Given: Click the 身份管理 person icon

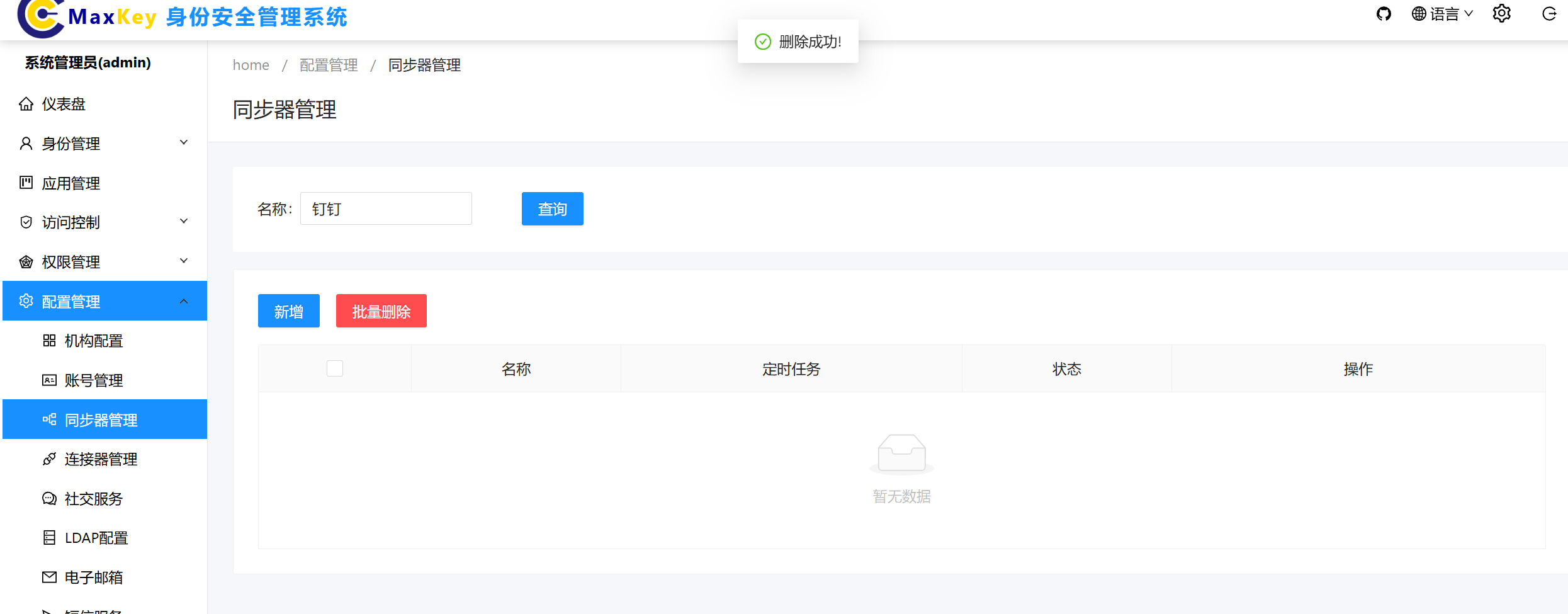Looking at the screenshot, I should [x=26, y=143].
